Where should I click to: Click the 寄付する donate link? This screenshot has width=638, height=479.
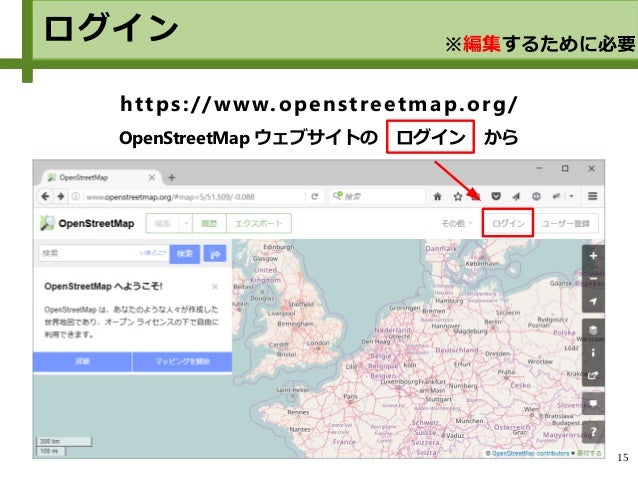pos(590,453)
